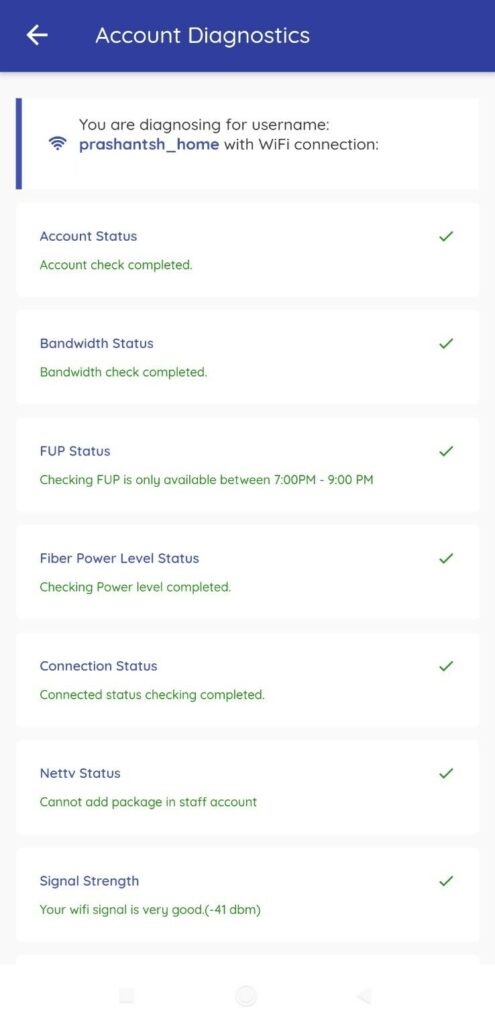
Task: Click the Fiber Power Level checkmark
Action: click(x=446, y=558)
